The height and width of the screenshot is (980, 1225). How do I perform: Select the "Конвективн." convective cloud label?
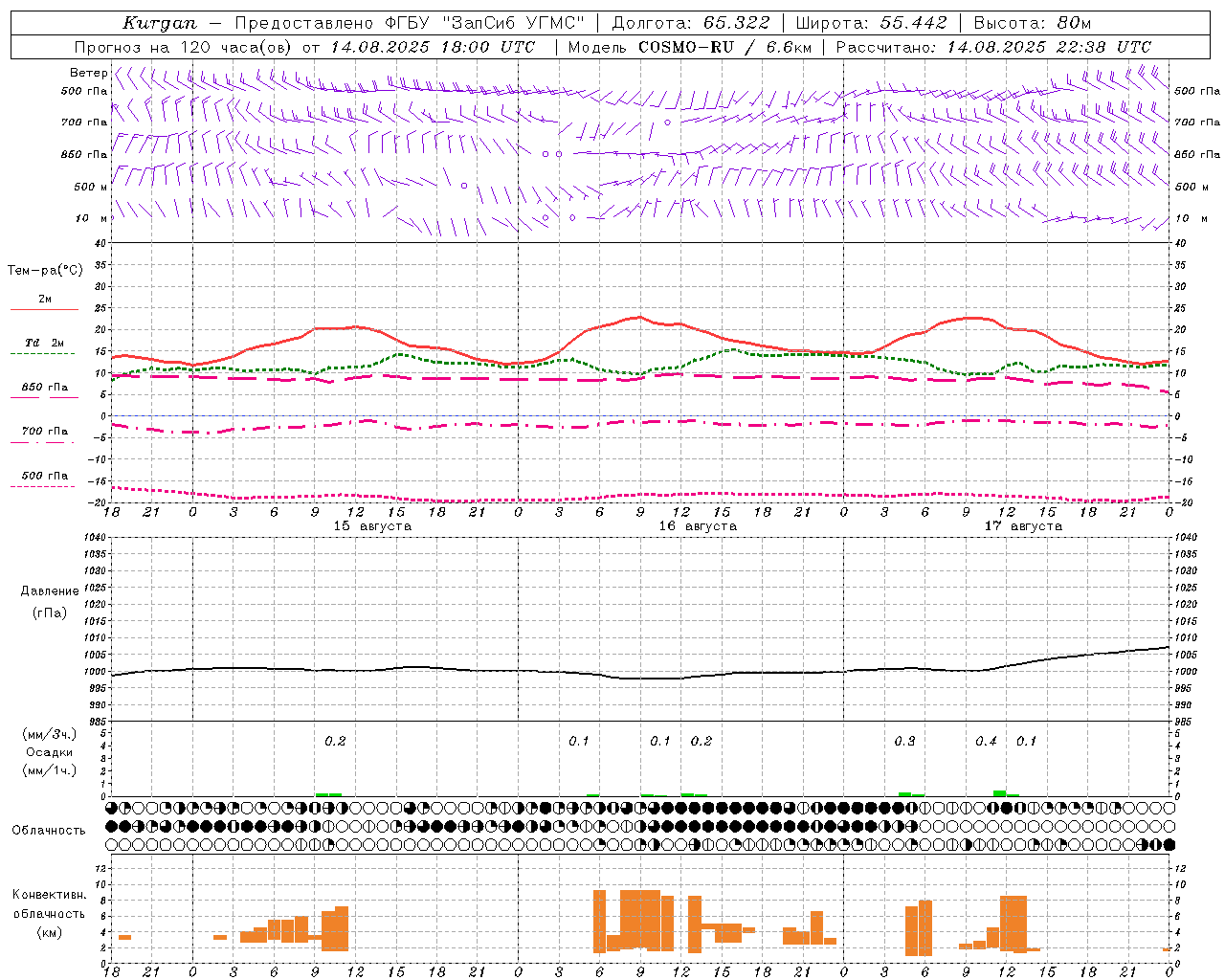pos(49,895)
